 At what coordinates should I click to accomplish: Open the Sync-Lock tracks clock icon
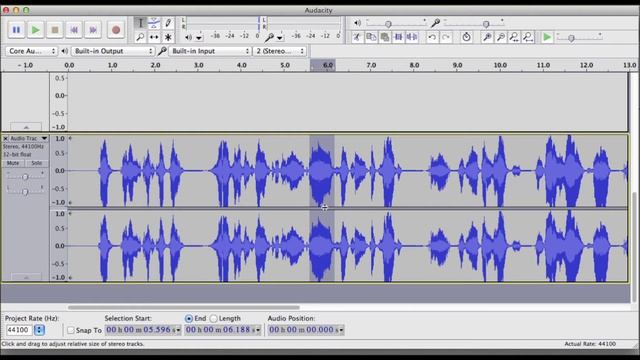pos(466,37)
